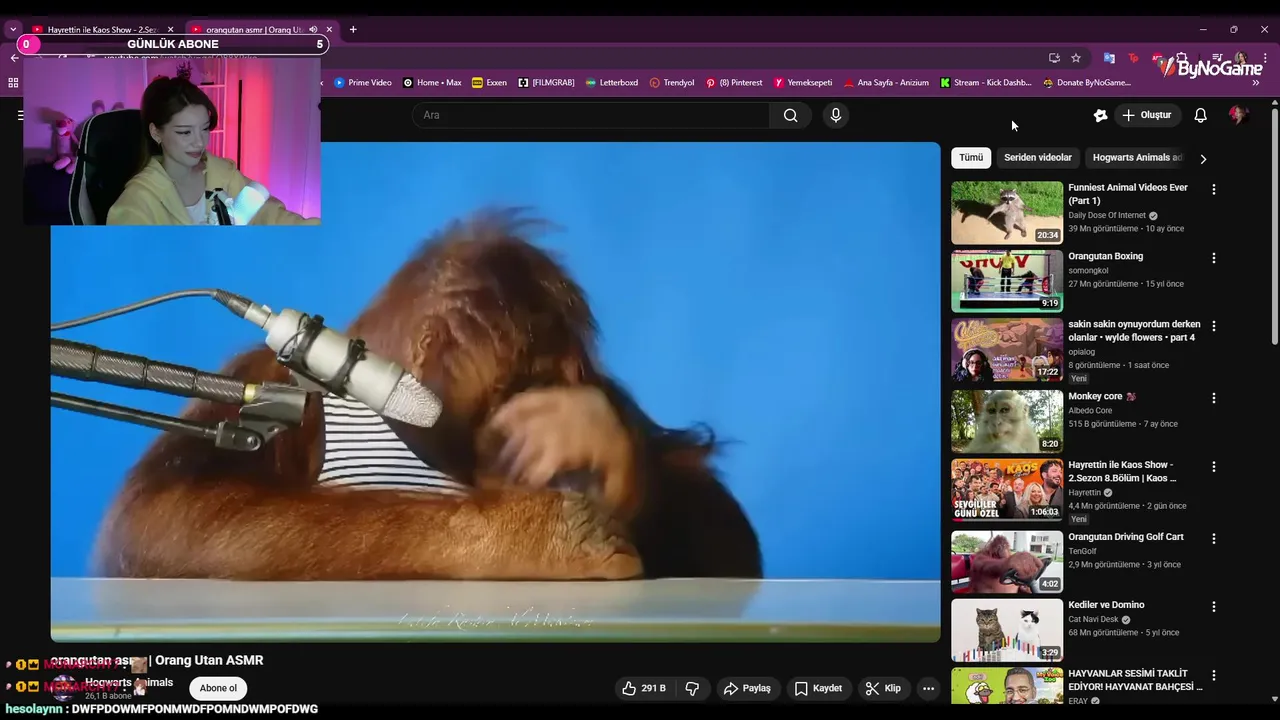Open Home Max bookmark
Image resolution: width=1280 pixels, height=720 pixels.
(432, 83)
